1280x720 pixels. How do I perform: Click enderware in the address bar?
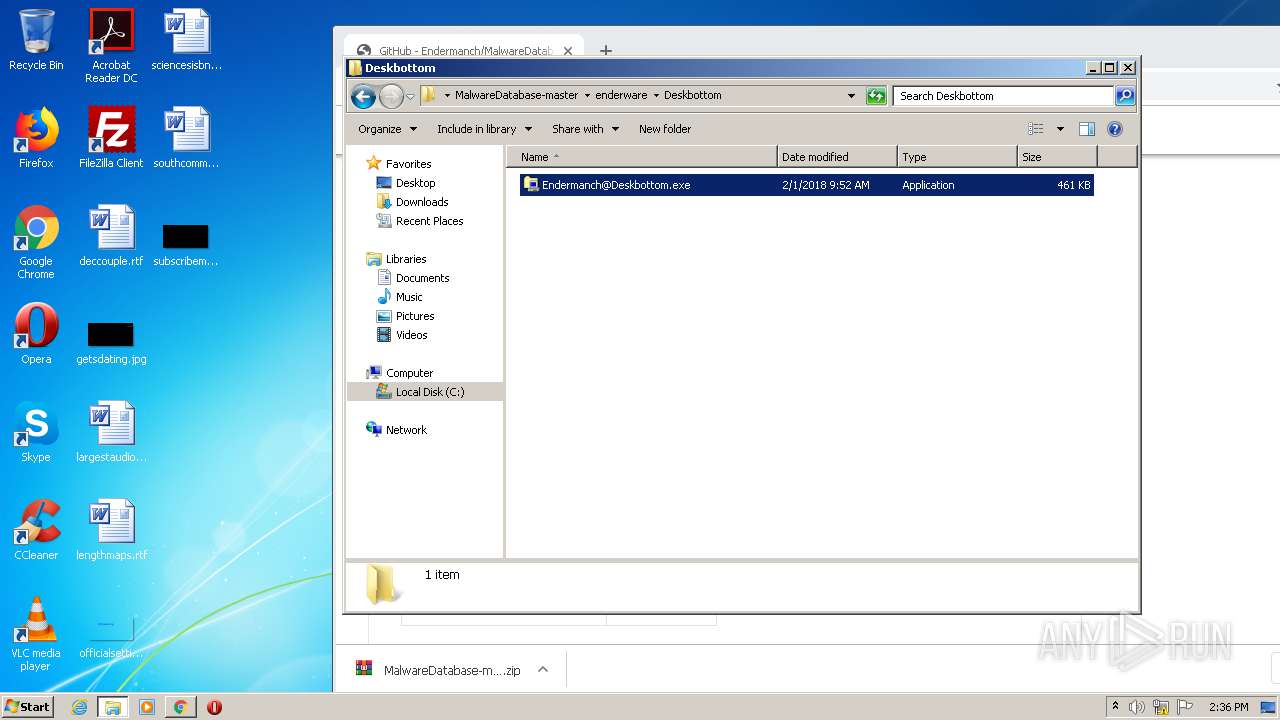click(x=621, y=96)
